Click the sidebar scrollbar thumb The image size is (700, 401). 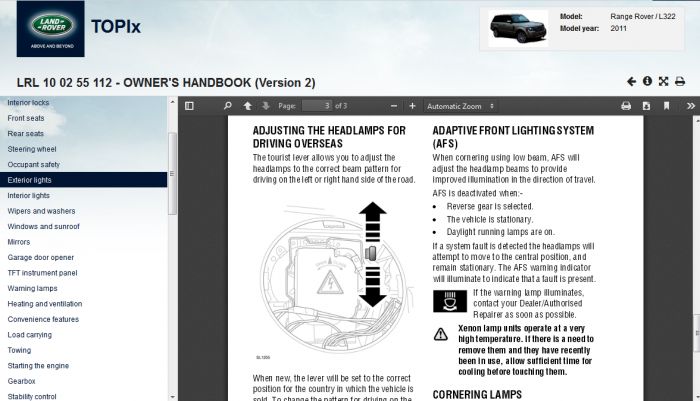172,174
